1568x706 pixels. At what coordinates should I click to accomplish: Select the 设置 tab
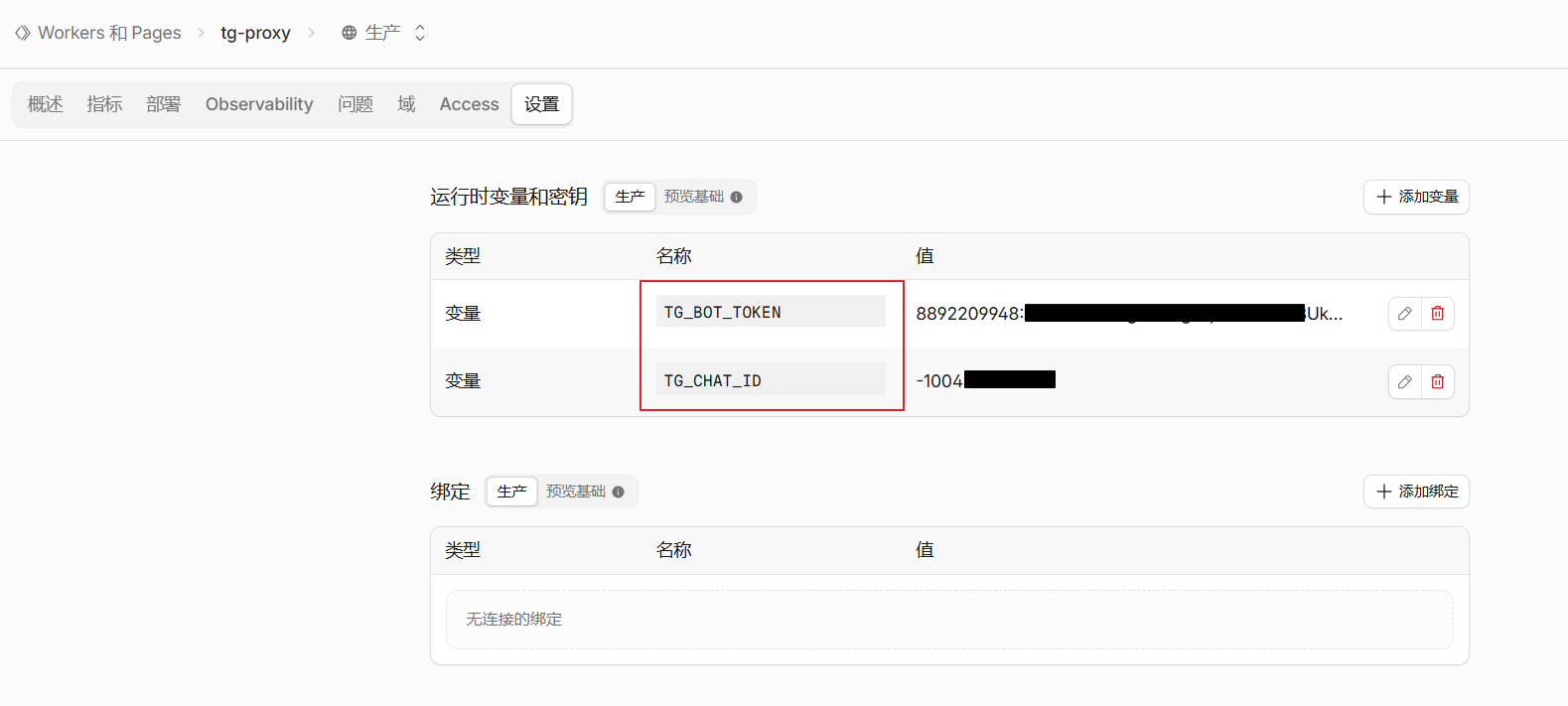coord(541,104)
